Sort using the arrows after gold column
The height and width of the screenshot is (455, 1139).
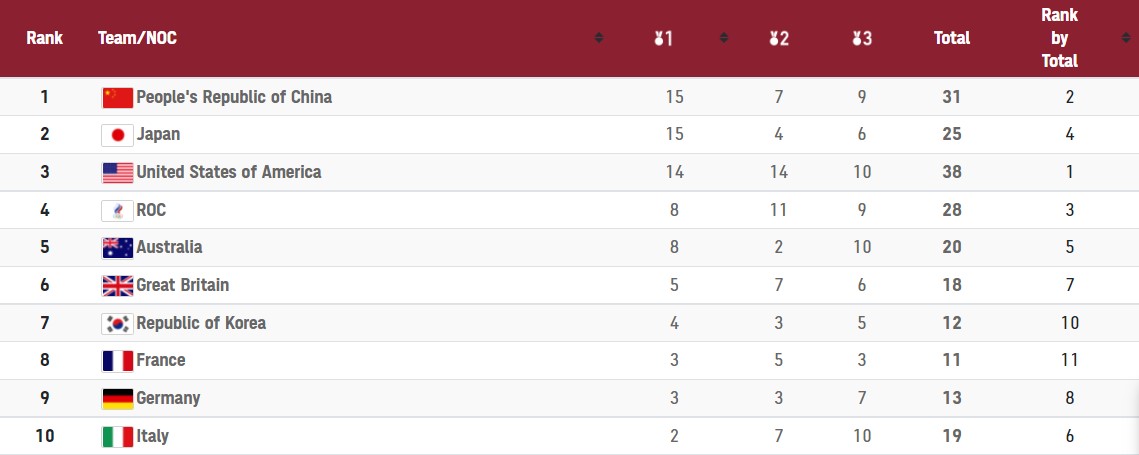[x=723, y=38]
